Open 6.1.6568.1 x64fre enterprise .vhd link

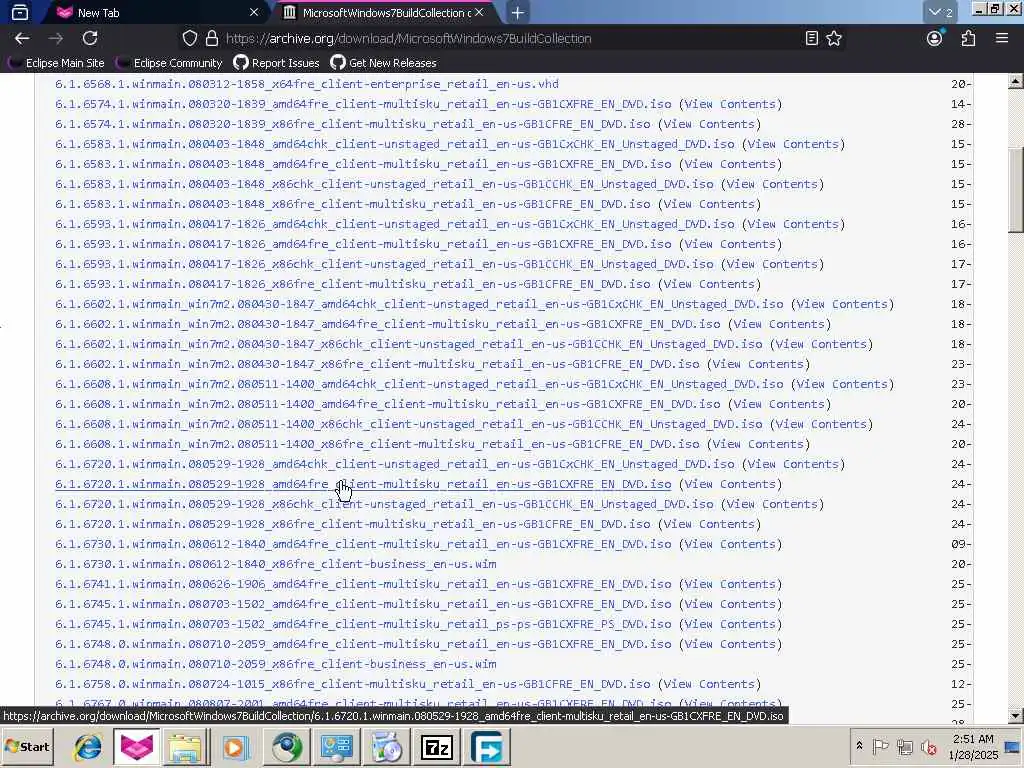307,84
